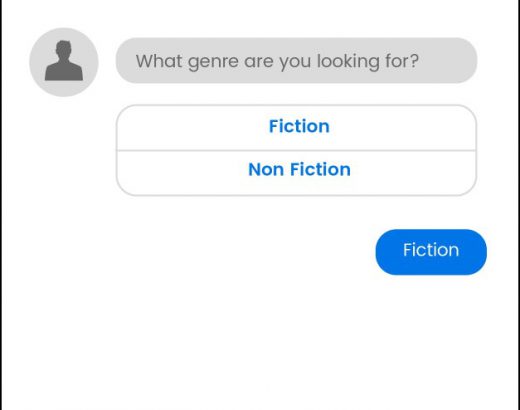
Task: Pick Fiction from the quick reply list
Action: coord(296,128)
